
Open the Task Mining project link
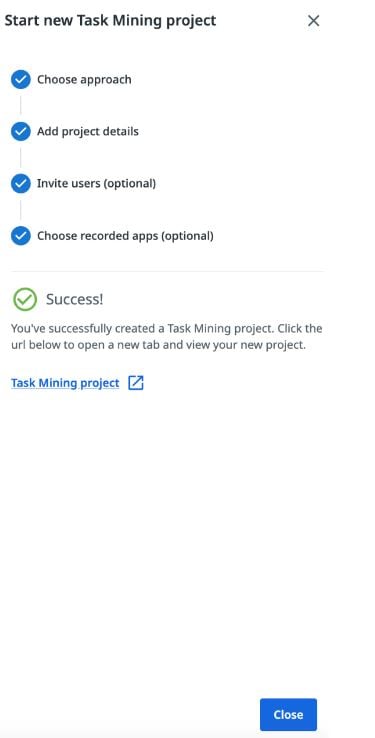[x=65, y=383]
